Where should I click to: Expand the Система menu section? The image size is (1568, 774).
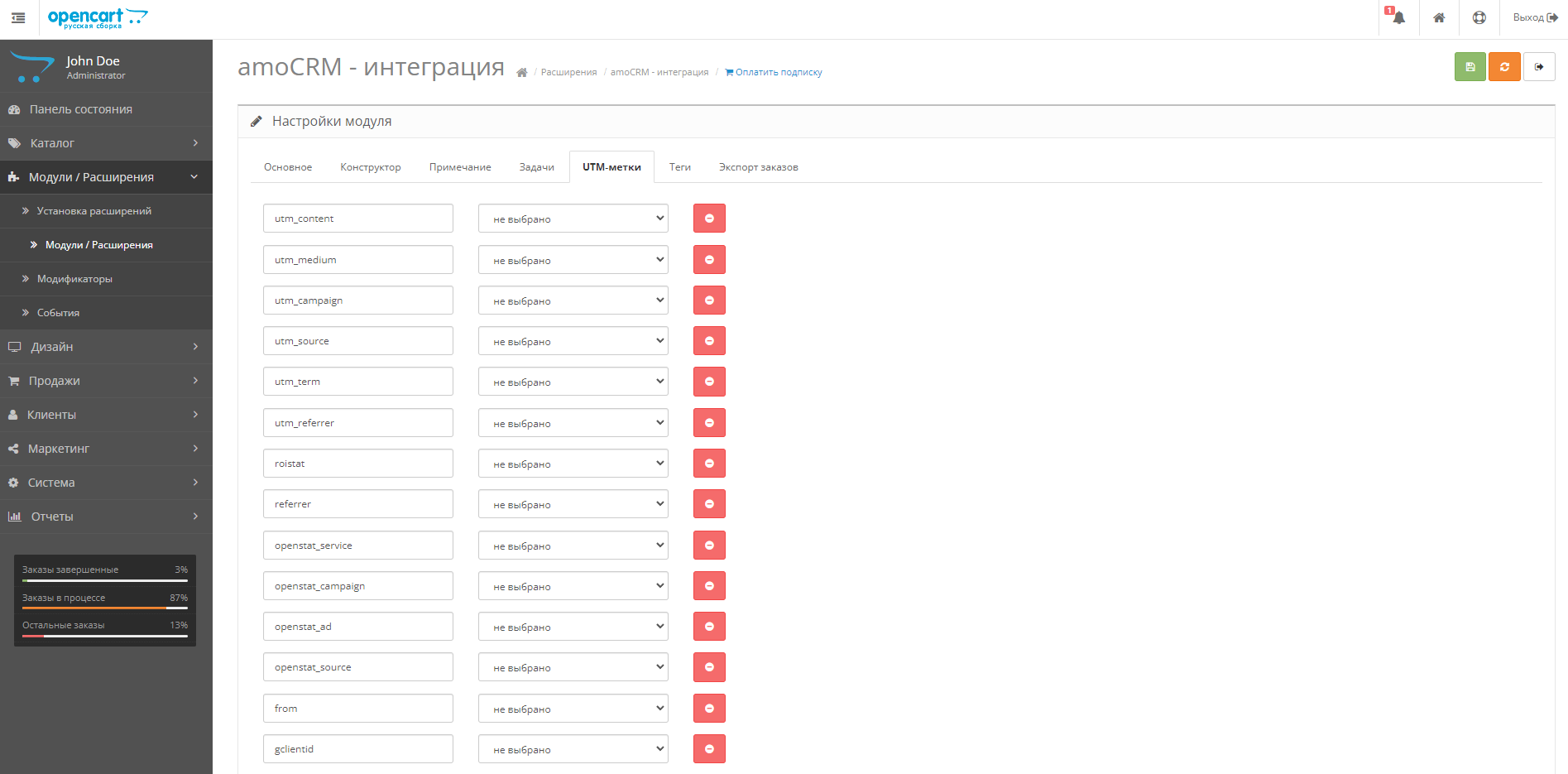pos(106,482)
